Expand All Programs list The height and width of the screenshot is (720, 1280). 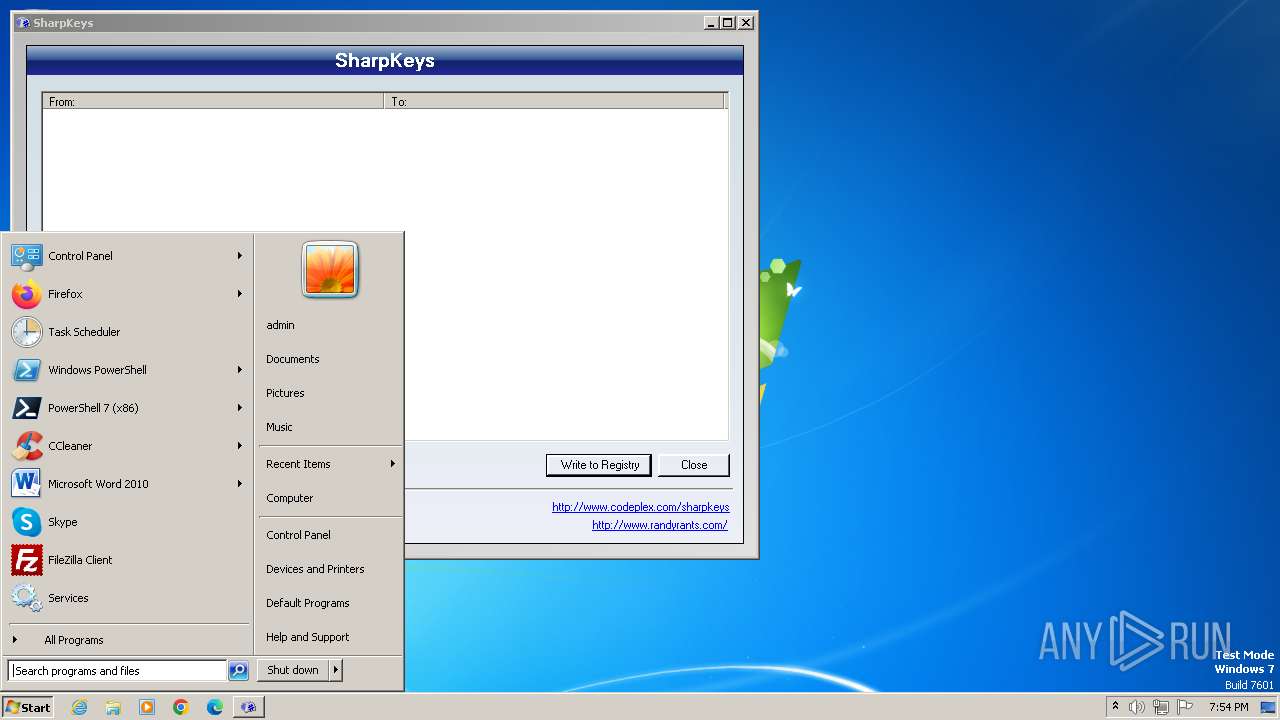pos(128,640)
